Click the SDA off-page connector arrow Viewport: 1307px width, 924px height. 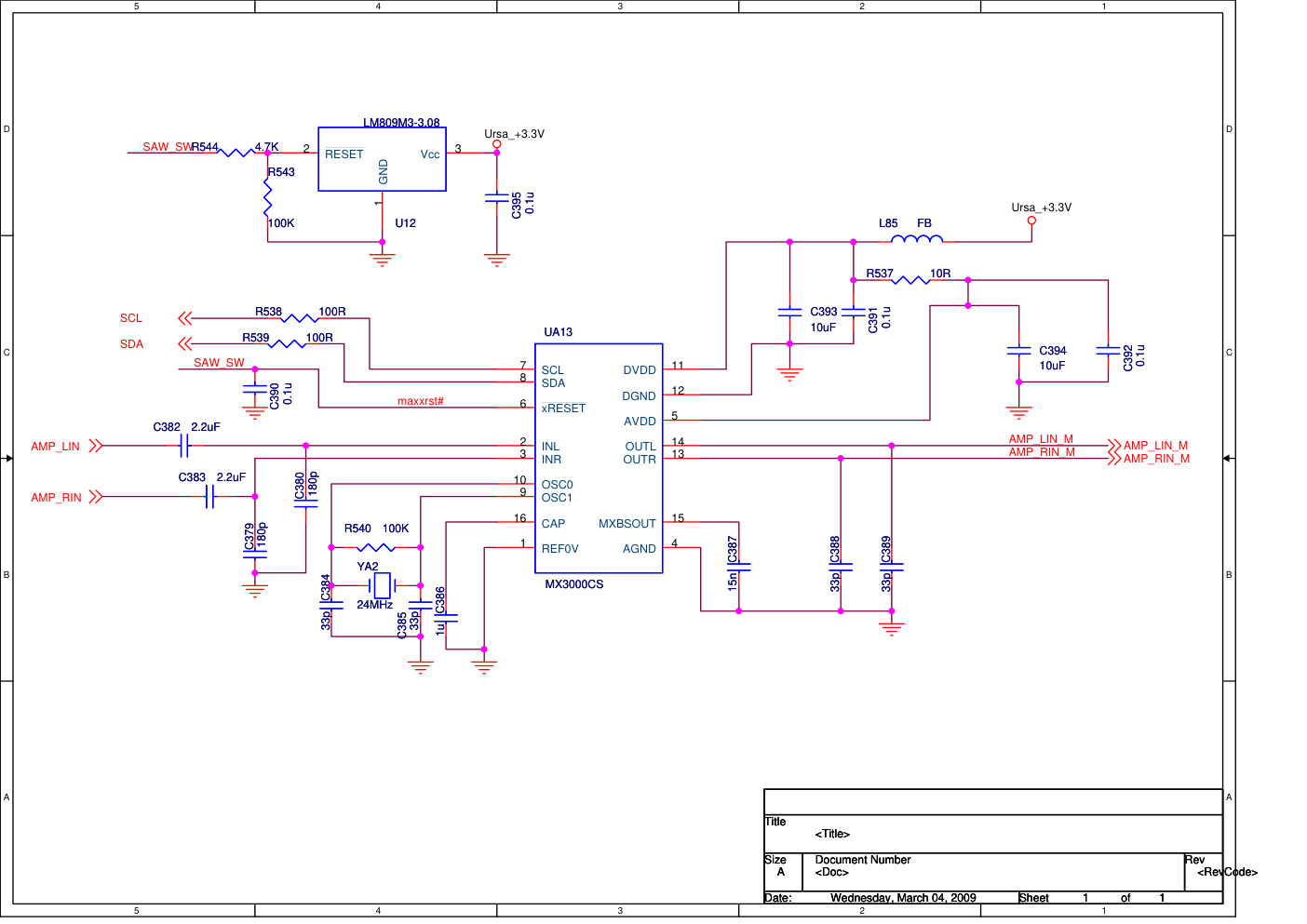pyautogui.click(x=184, y=344)
